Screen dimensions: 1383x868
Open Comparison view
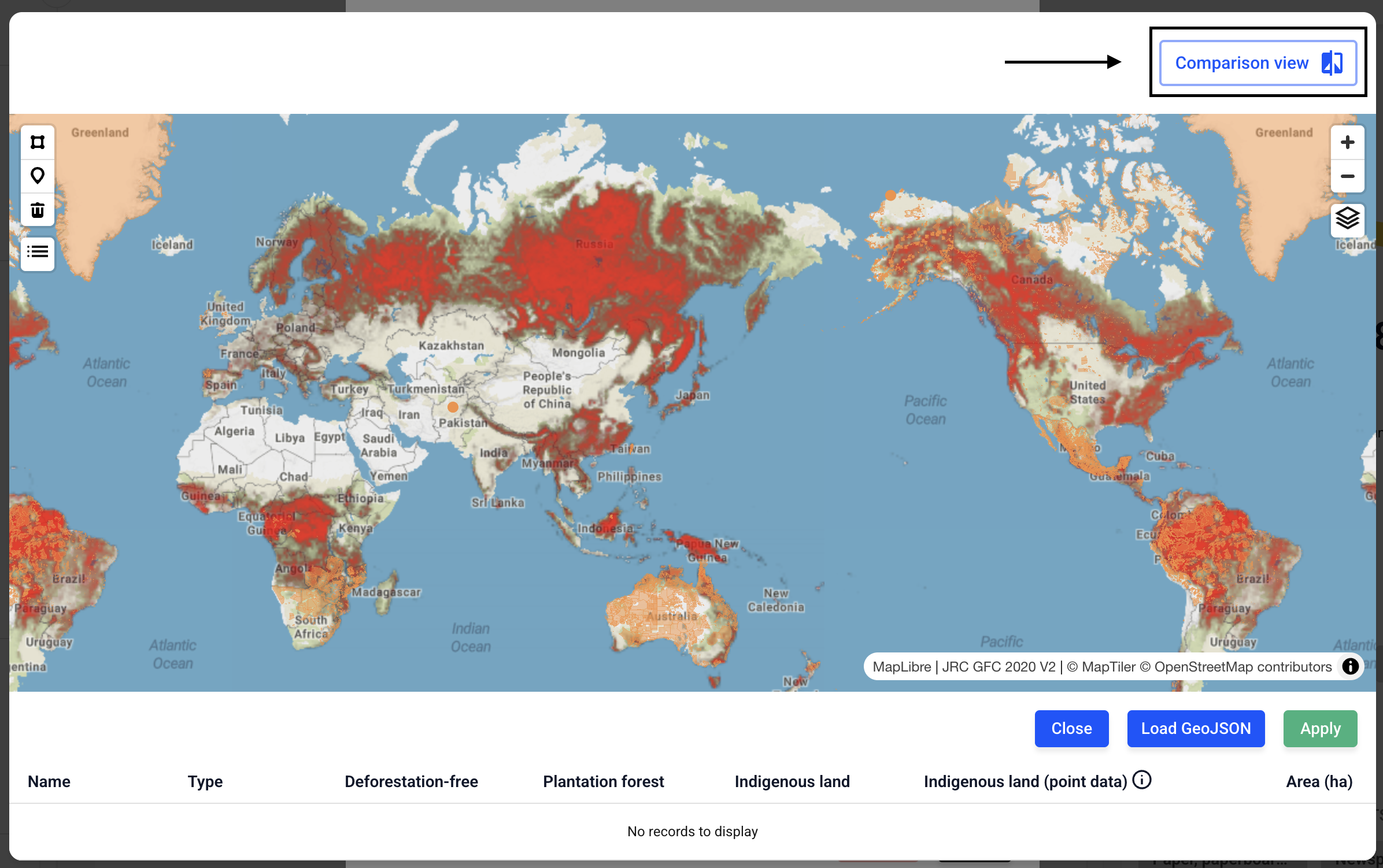pos(1258,62)
